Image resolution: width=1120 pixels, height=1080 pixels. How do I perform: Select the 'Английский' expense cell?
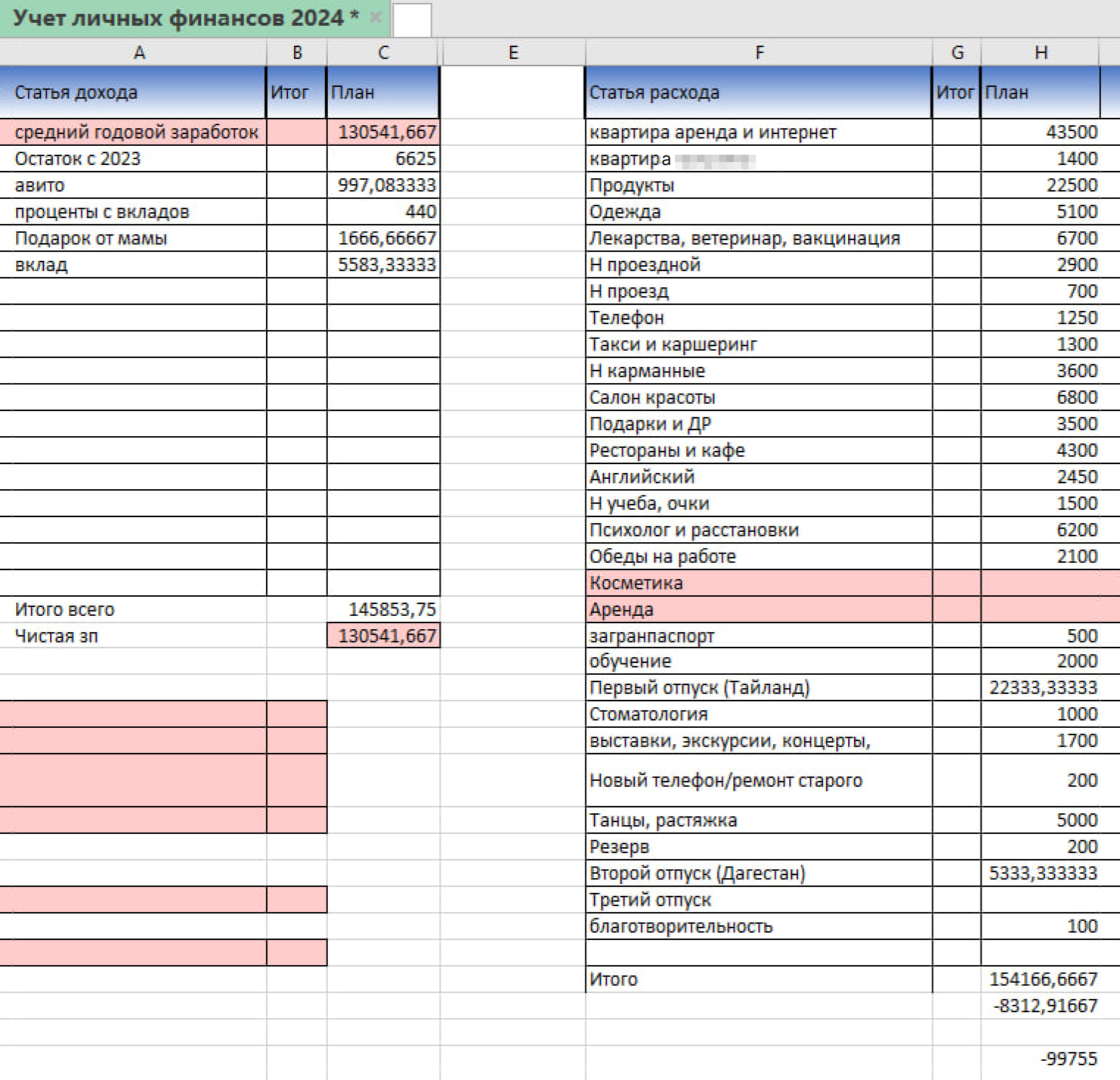[x=759, y=477]
